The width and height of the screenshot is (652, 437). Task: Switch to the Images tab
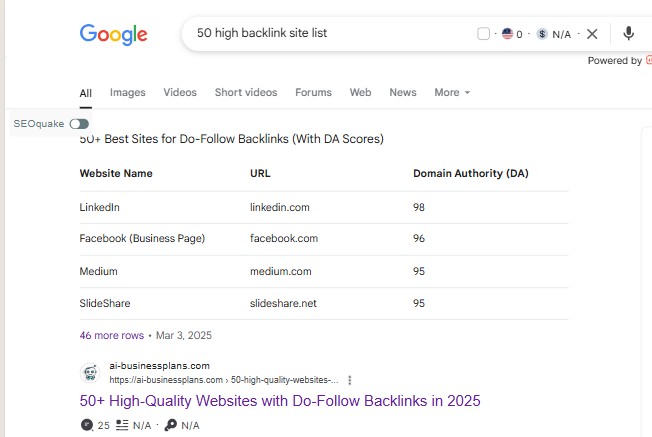pyautogui.click(x=128, y=92)
